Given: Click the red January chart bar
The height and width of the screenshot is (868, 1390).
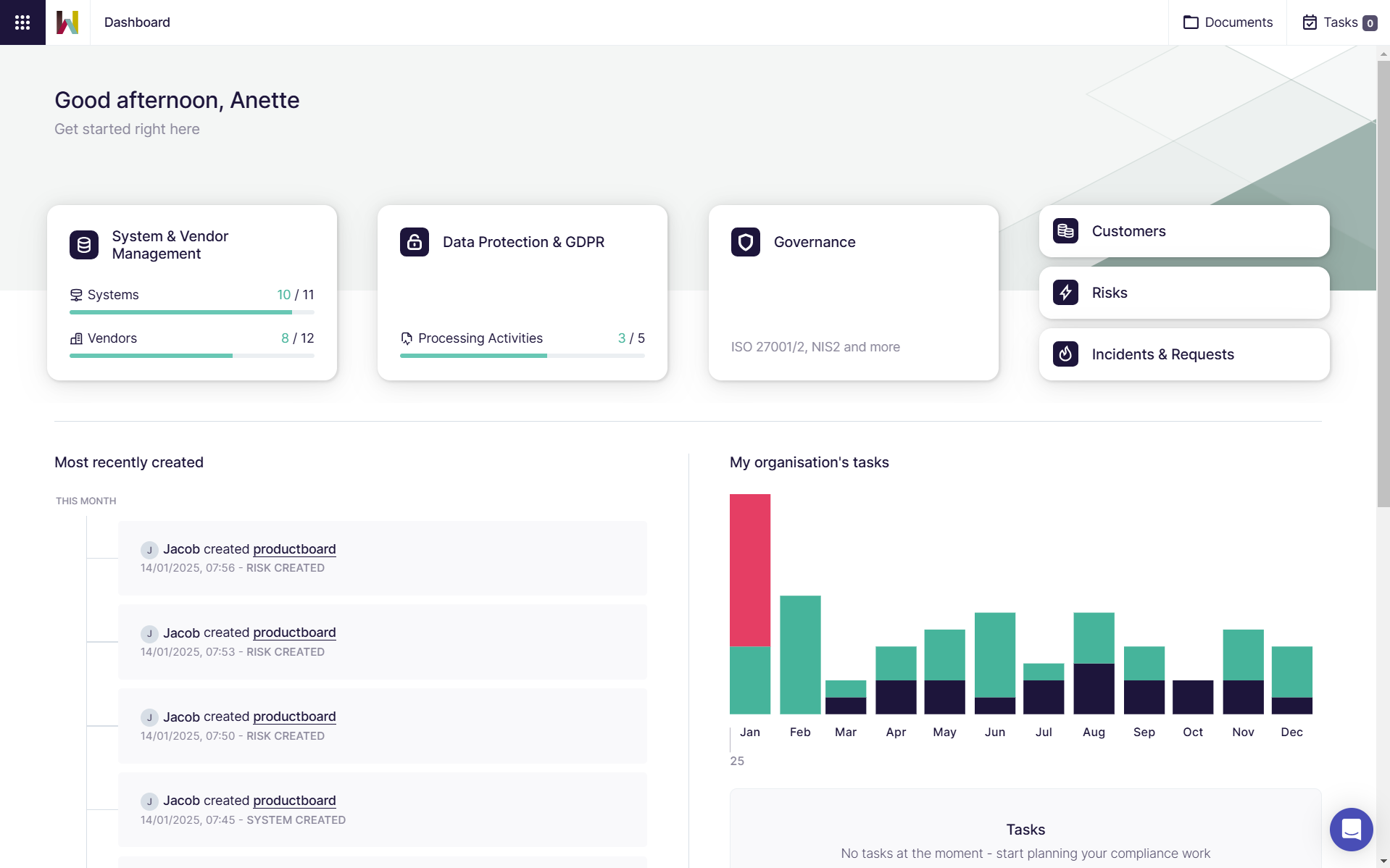Looking at the screenshot, I should pos(750,570).
